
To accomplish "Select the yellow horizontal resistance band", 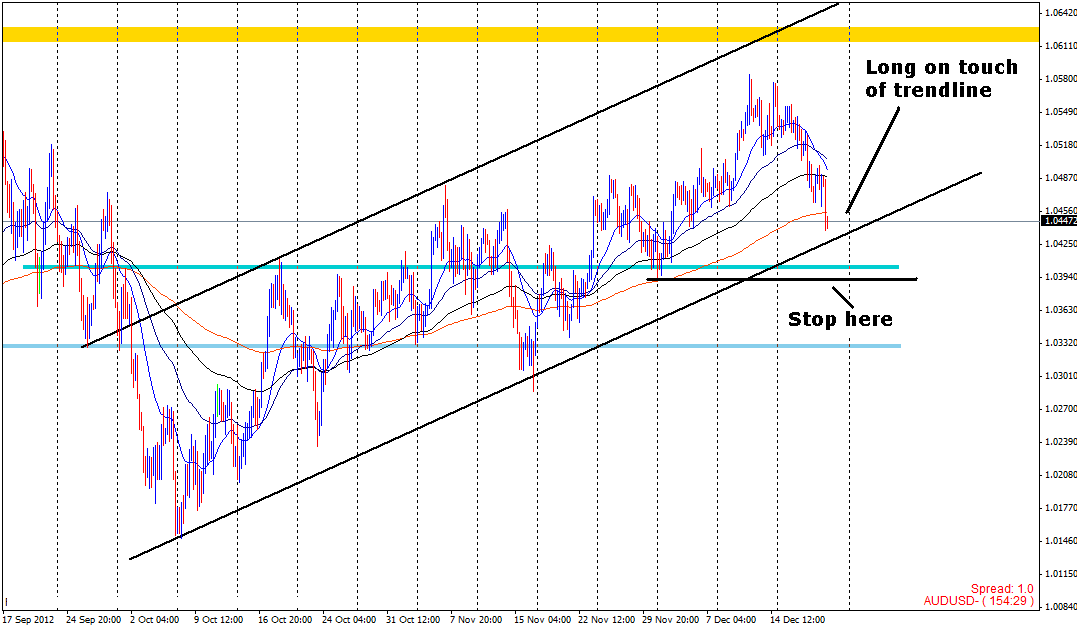I will tap(520, 34).
